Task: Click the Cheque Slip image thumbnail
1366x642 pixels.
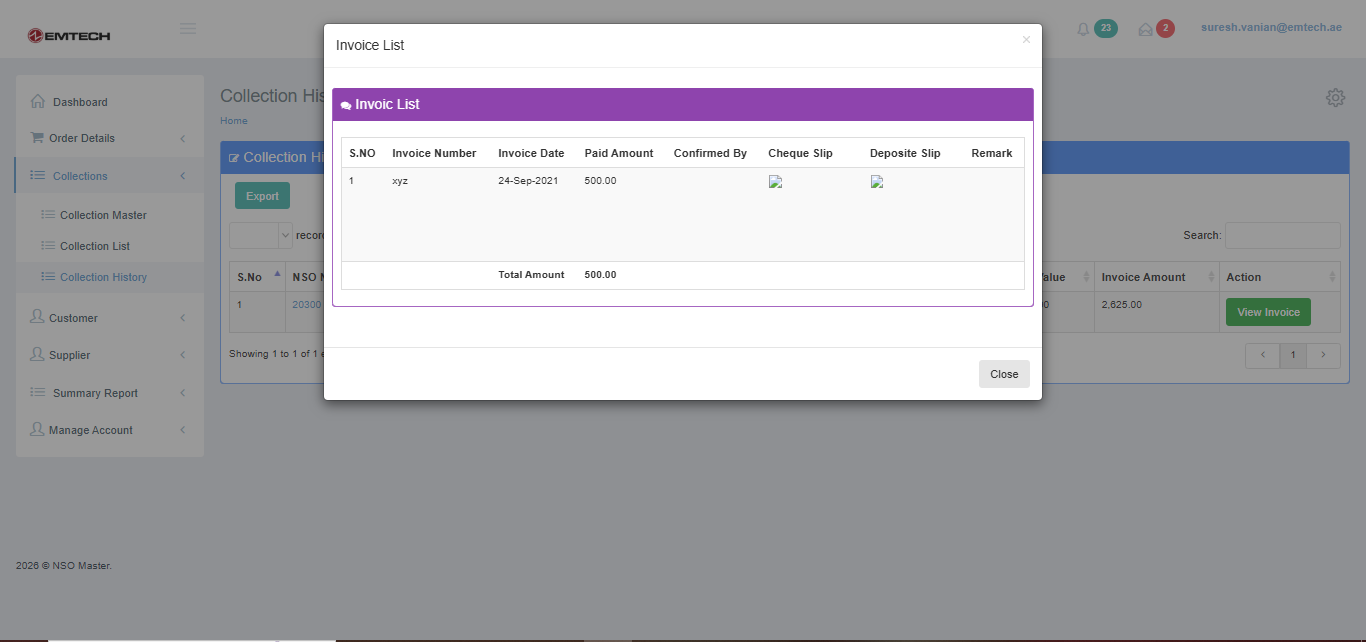Action: [x=775, y=182]
